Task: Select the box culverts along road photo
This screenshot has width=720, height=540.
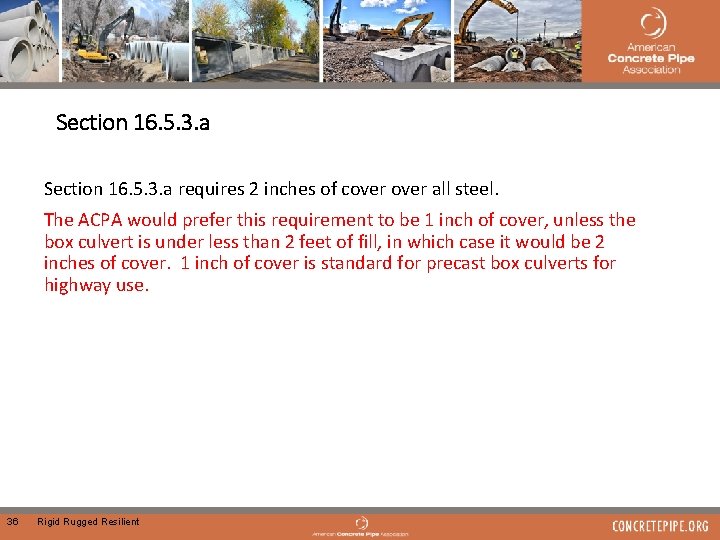Action: coord(255,41)
